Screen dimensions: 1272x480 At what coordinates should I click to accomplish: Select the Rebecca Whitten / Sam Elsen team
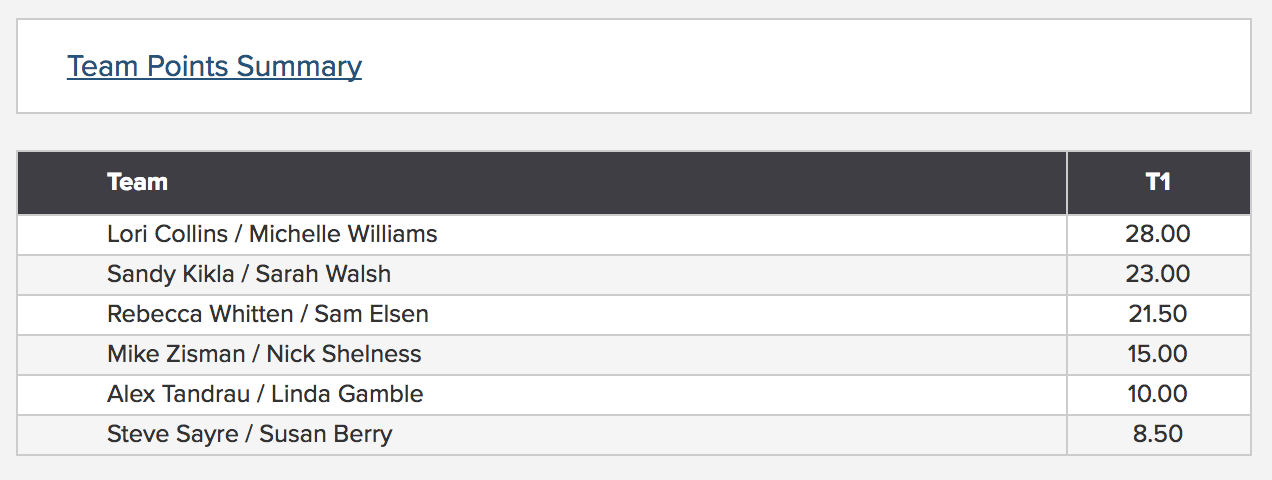pyautogui.click(x=268, y=314)
